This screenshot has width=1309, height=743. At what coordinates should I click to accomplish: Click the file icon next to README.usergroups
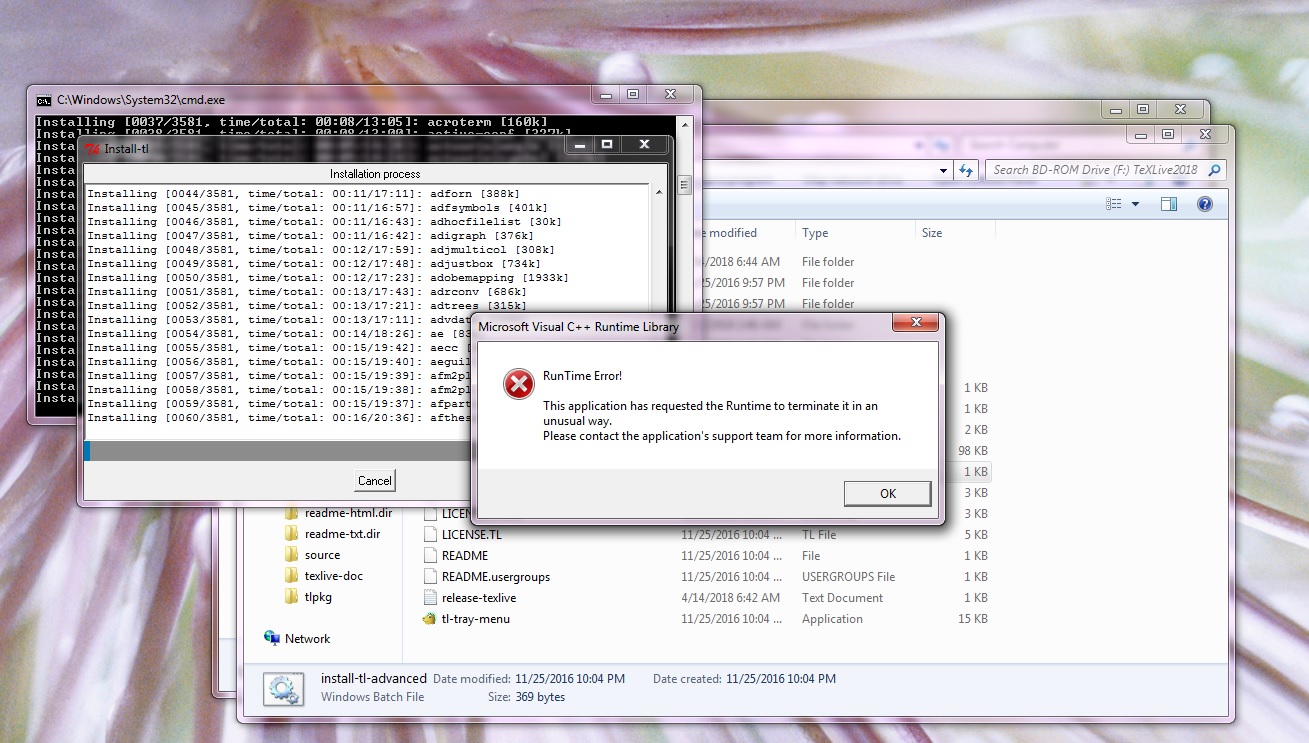pos(430,576)
